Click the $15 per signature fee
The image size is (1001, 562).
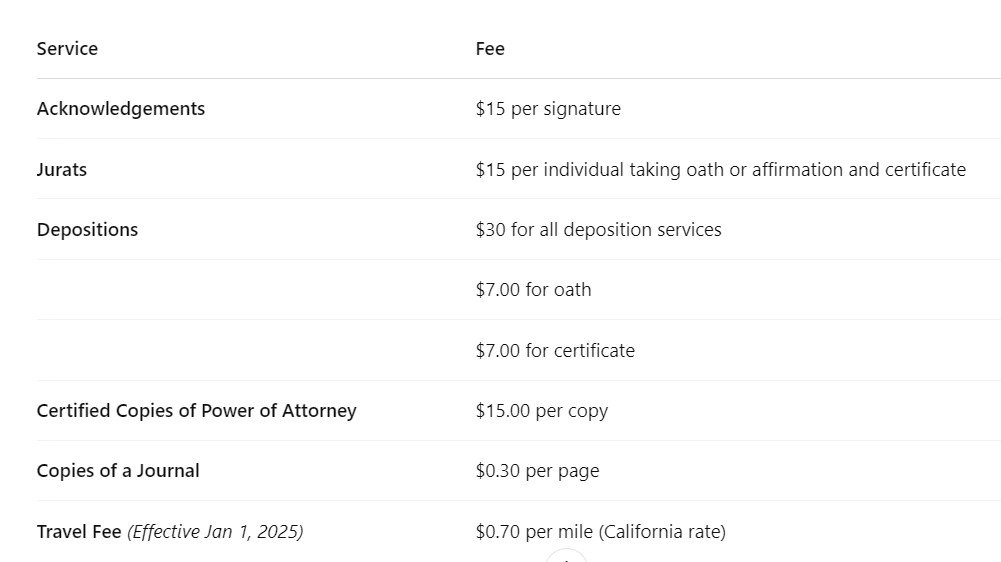click(548, 109)
